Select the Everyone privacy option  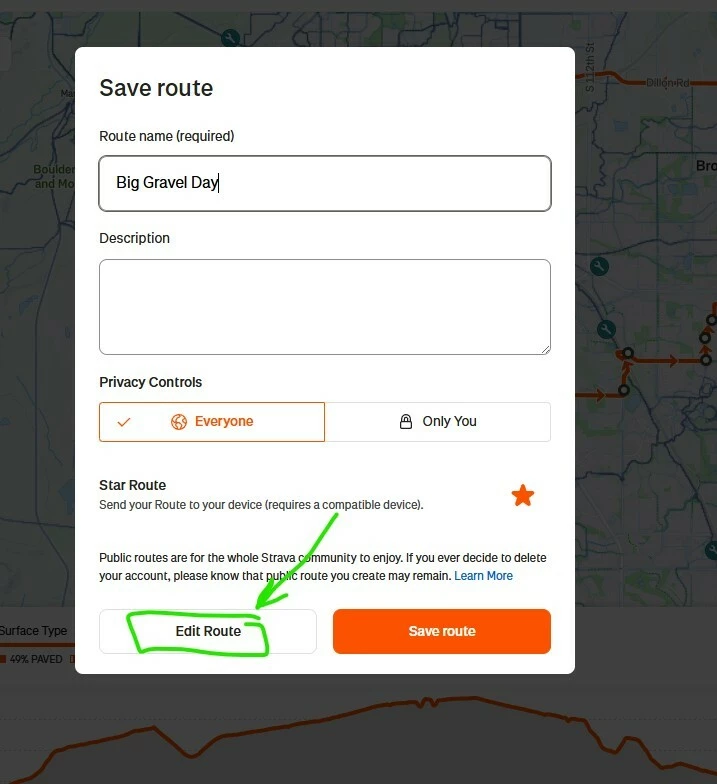(x=212, y=422)
